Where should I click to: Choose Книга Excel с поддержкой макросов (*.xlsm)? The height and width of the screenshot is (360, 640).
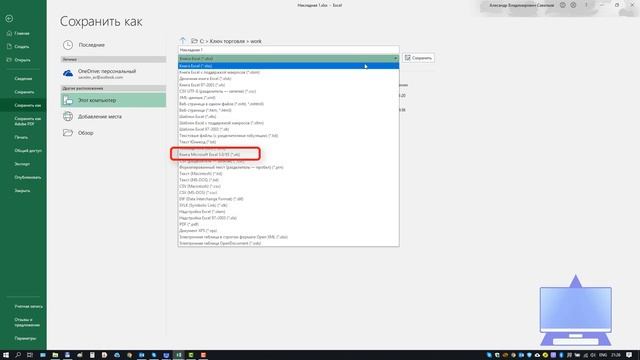click(x=289, y=72)
